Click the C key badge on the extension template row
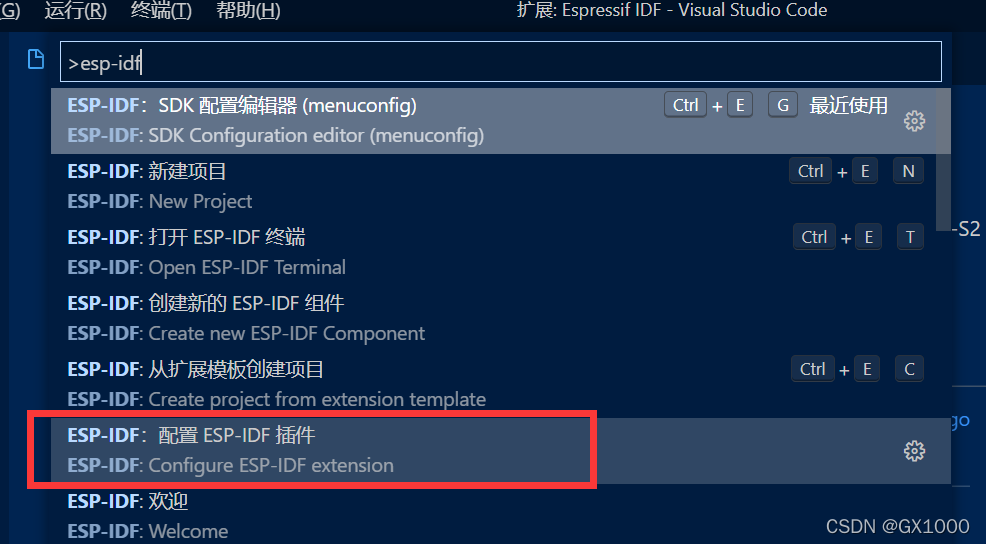The width and height of the screenshot is (986, 544). pyautogui.click(x=909, y=369)
